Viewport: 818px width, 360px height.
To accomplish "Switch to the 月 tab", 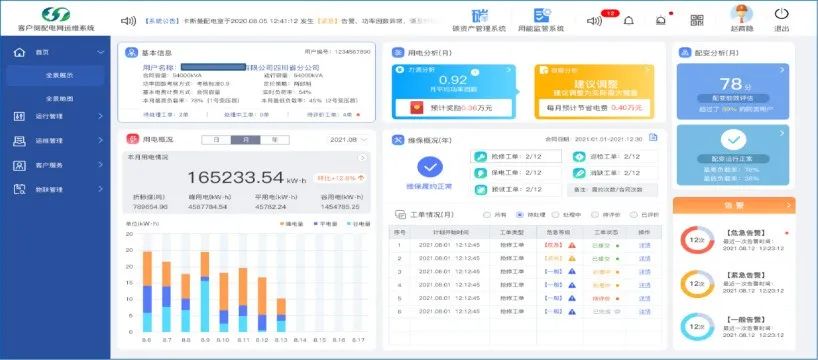I will (x=245, y=140).
